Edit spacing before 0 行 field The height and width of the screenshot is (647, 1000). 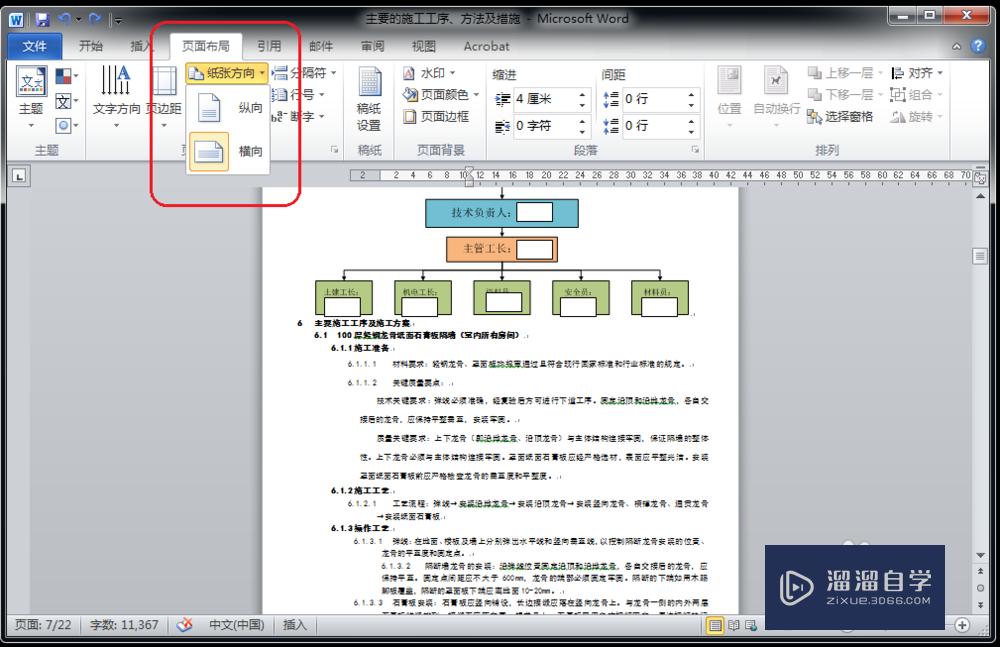(655, 99)
